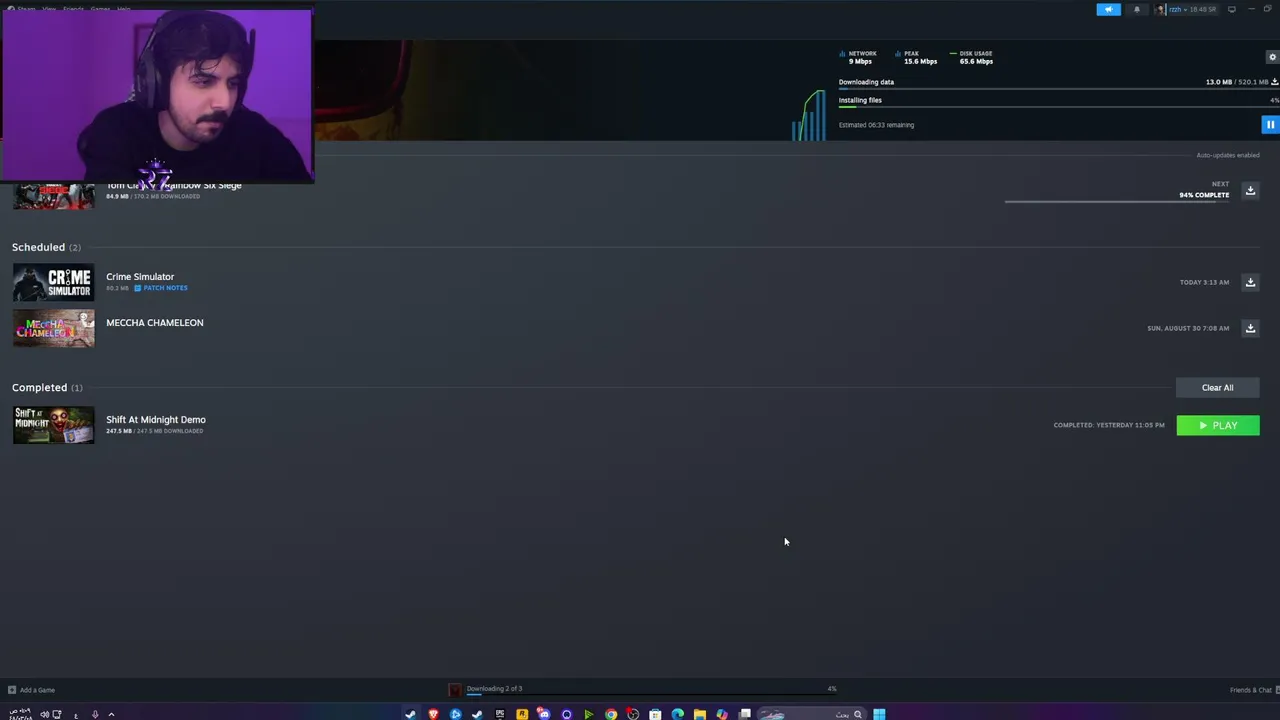
Task: Click the Add a Game button
Action: pos(32,690)
